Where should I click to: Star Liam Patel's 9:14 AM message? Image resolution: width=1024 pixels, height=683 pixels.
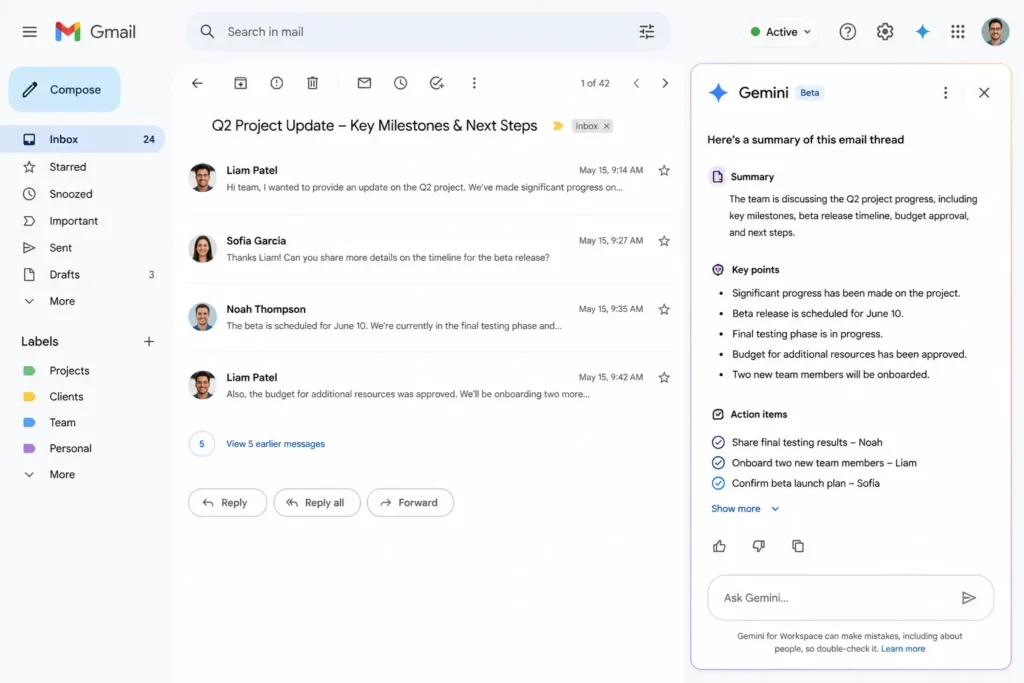pyautogui.click(x=664, y=170)
